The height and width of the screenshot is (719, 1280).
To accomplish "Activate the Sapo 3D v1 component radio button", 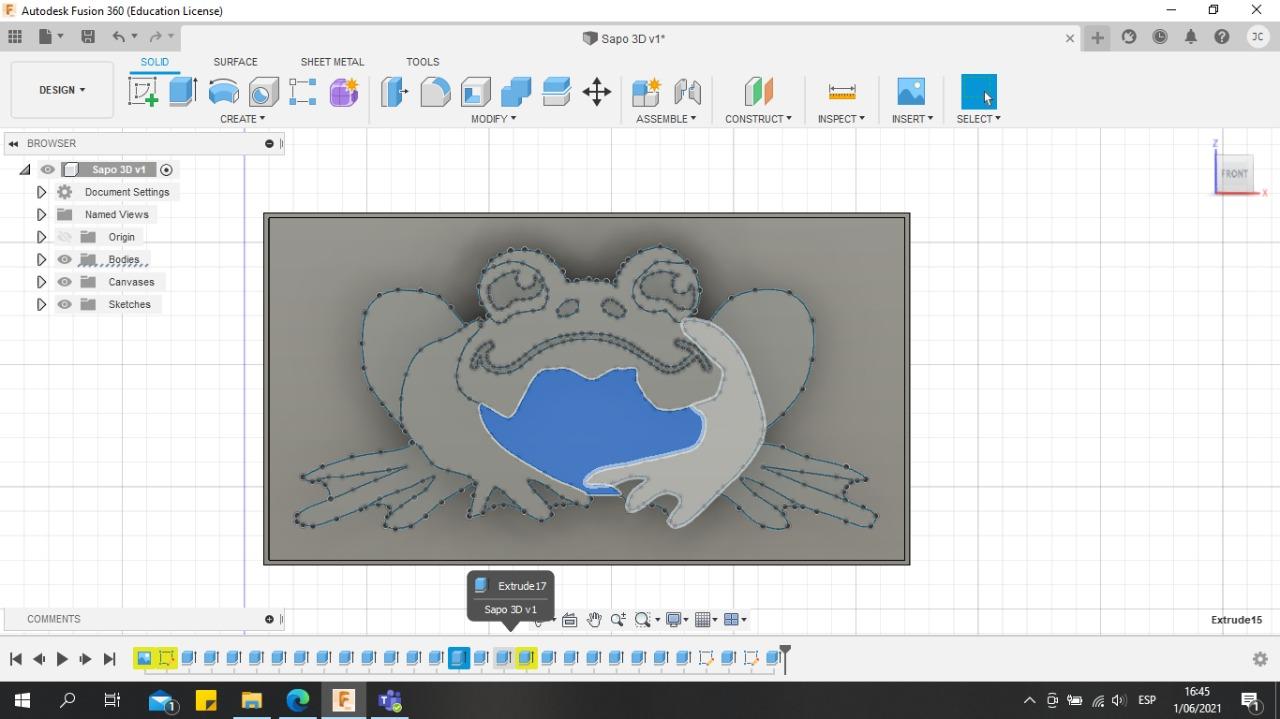I will click(x=167, y=170).
